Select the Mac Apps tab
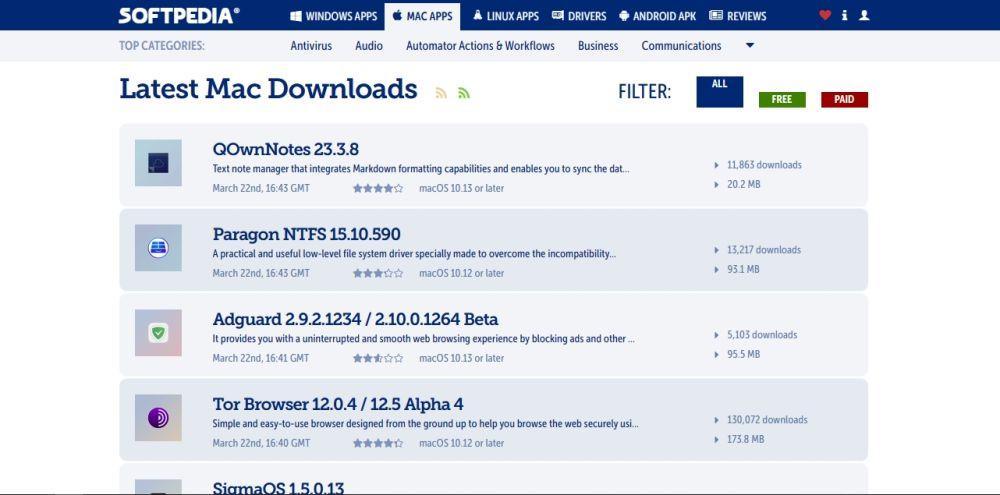The width and height of the screenshot is (1000, 495). (422, 16)
